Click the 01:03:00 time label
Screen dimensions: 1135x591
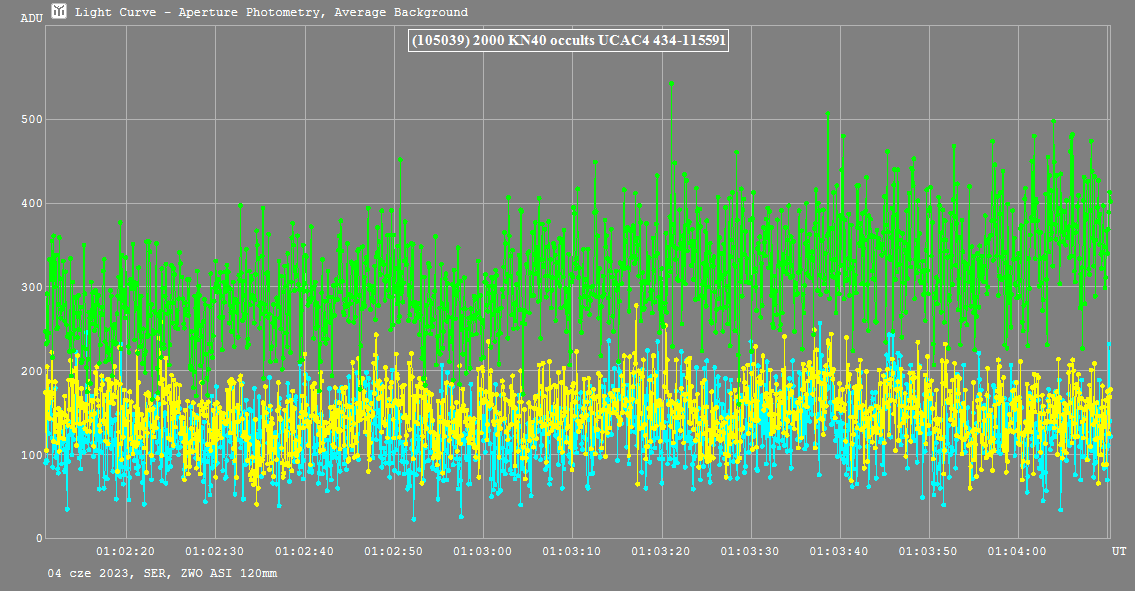(x=483, y=551)
